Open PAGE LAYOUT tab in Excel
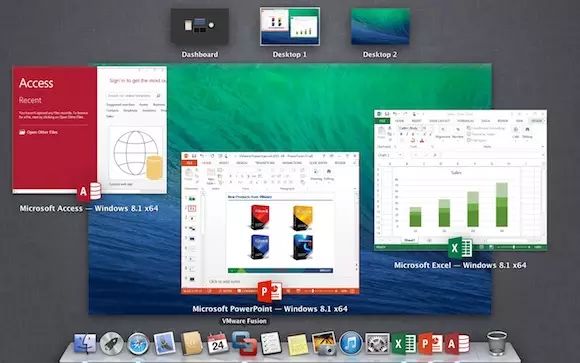The image size is (580, 363). [x=439, y=121]
